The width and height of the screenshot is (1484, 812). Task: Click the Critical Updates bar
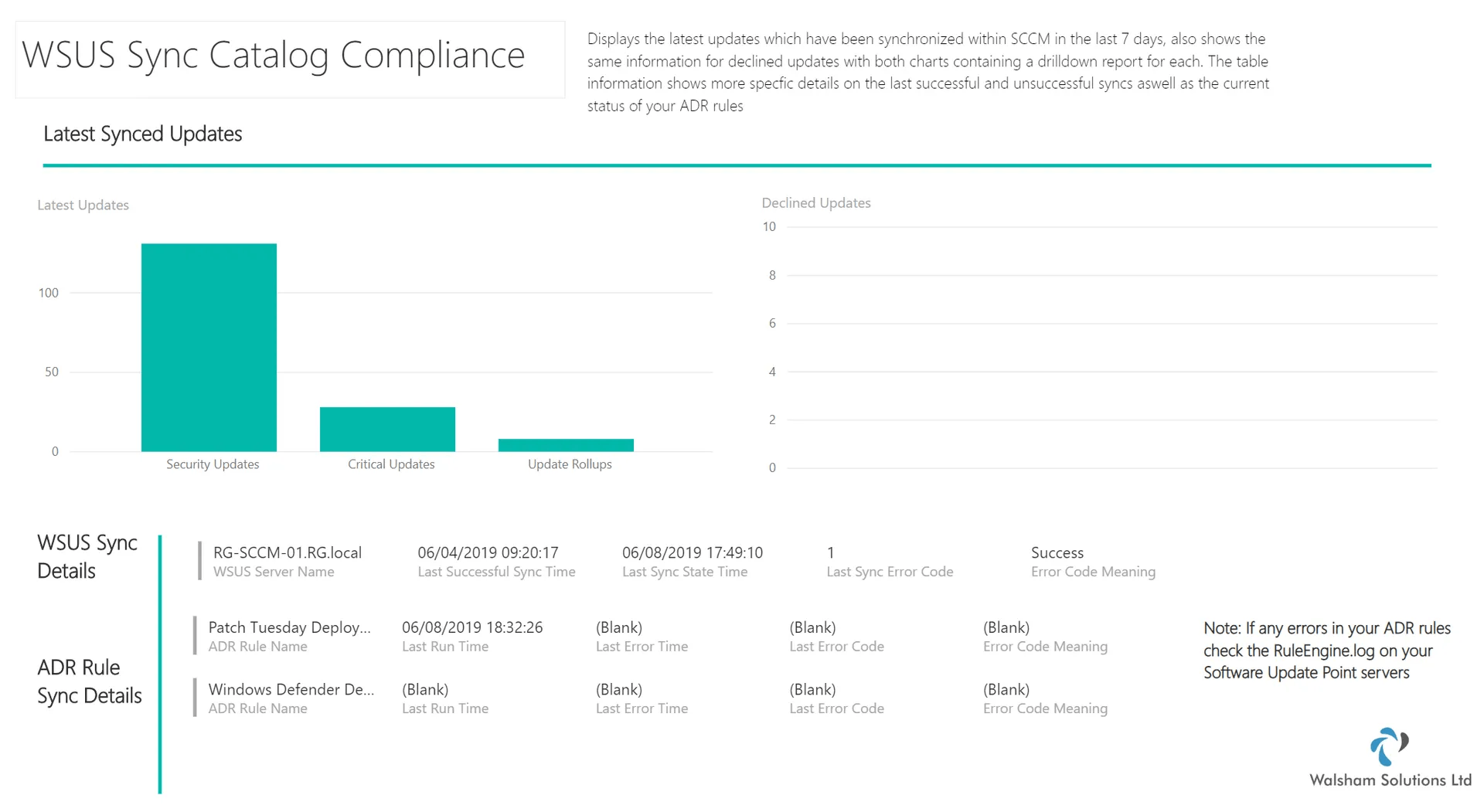coord(387,430)
